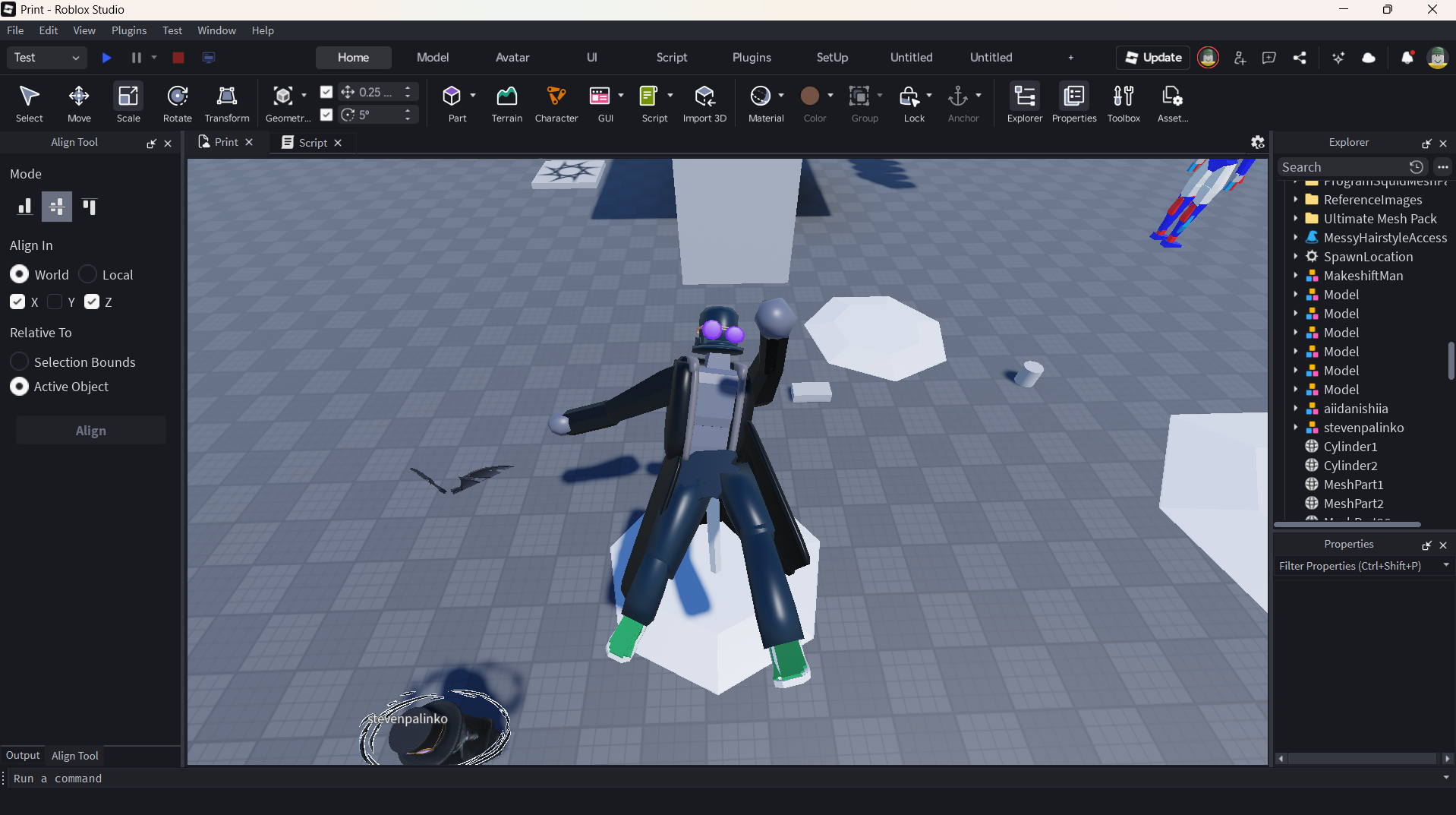Toggle the Anchor tool
This screenshot has width=1456, height=815.
point(958,96)
